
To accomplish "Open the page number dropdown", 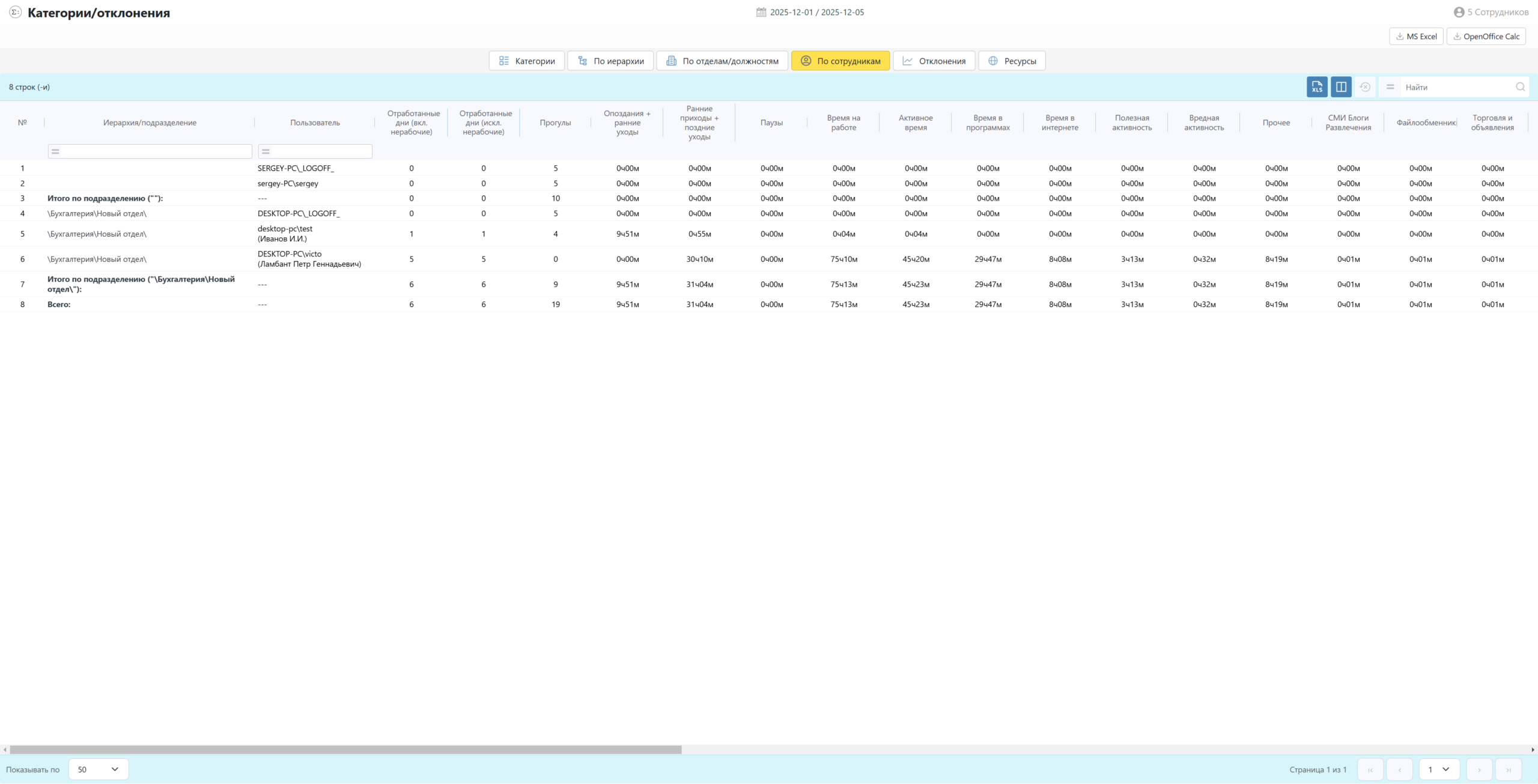I will point(1439,770).
